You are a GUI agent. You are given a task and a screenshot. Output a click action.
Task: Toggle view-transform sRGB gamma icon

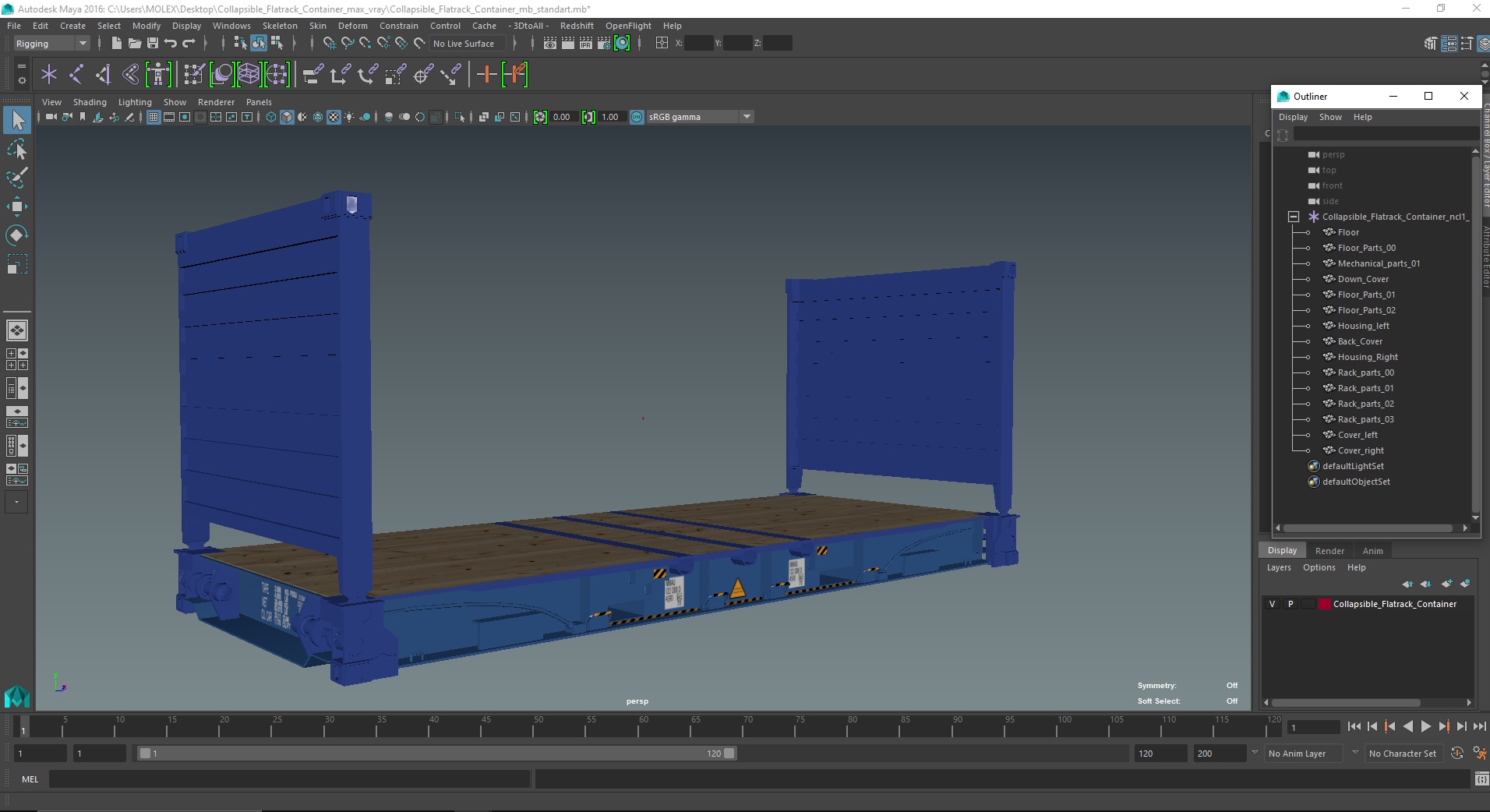[637, 117]
